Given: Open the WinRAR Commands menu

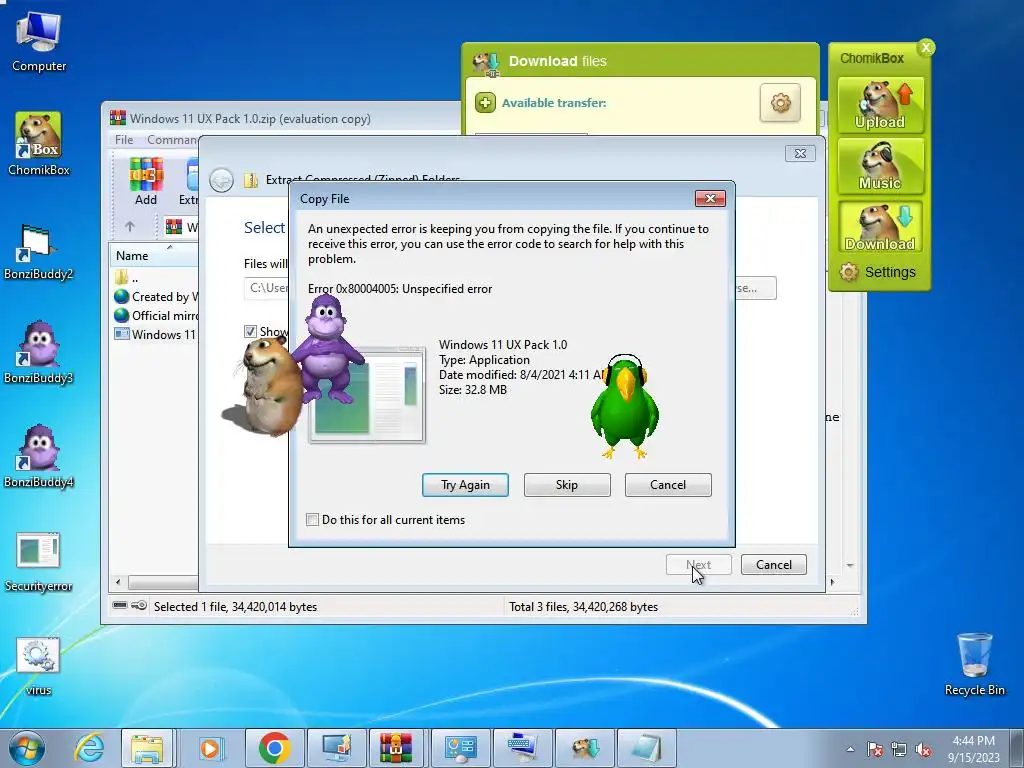Looking at the screenshot, I should point(171,140).
